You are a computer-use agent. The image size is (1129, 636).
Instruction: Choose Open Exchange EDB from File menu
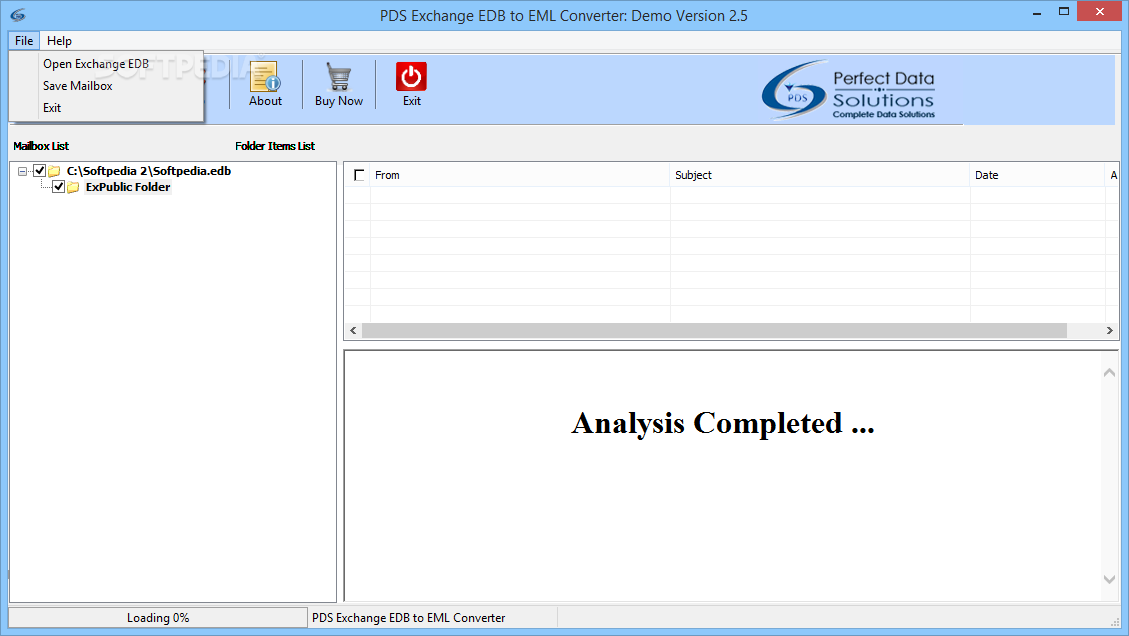(107, 64)
